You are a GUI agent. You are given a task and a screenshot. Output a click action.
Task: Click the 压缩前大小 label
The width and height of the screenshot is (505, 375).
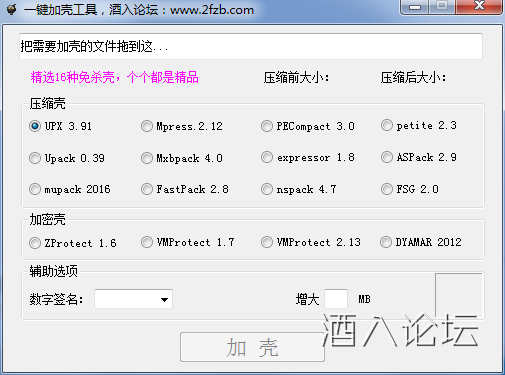296,78
